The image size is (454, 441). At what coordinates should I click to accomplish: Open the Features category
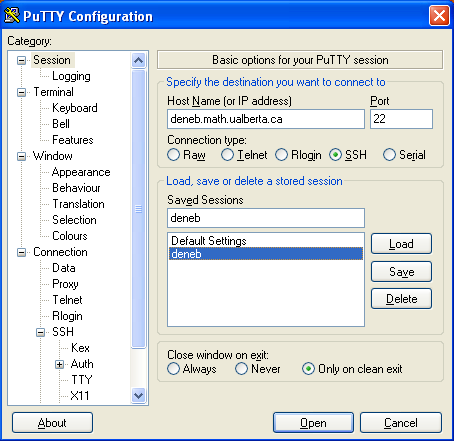73,140
